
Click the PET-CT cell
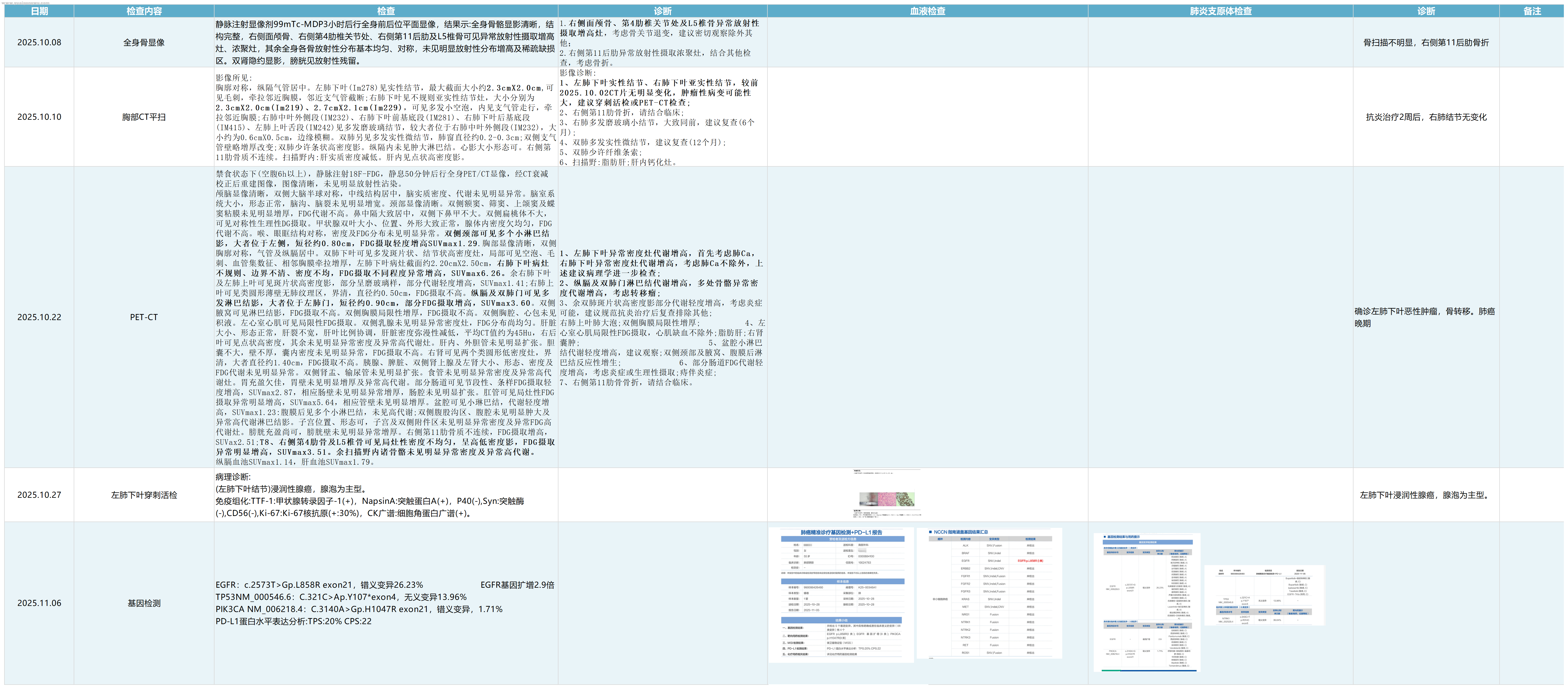(x=144, y=317)
